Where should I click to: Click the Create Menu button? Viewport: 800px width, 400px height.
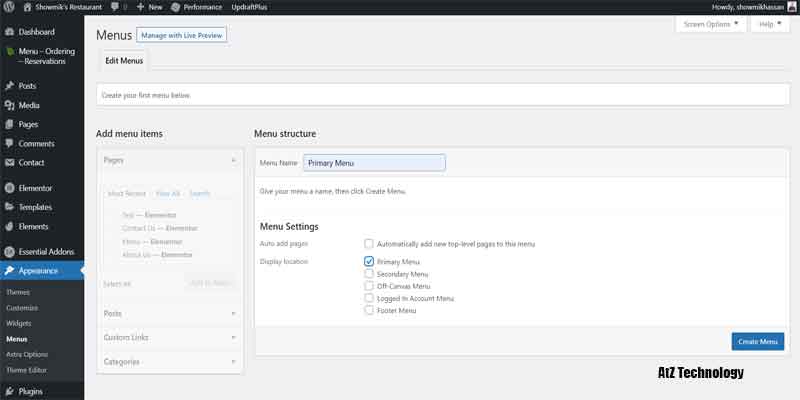[x=757, y=342]
